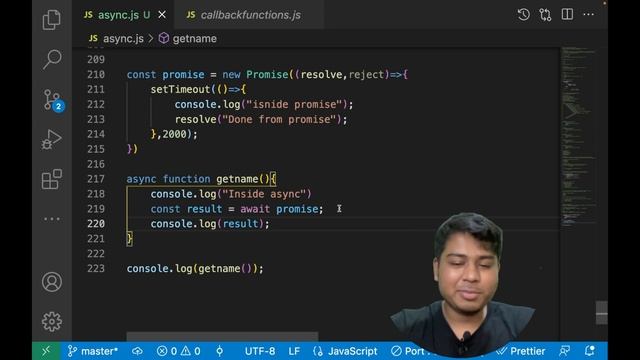Switch branch via master* indicator

(x=93, y=351)
